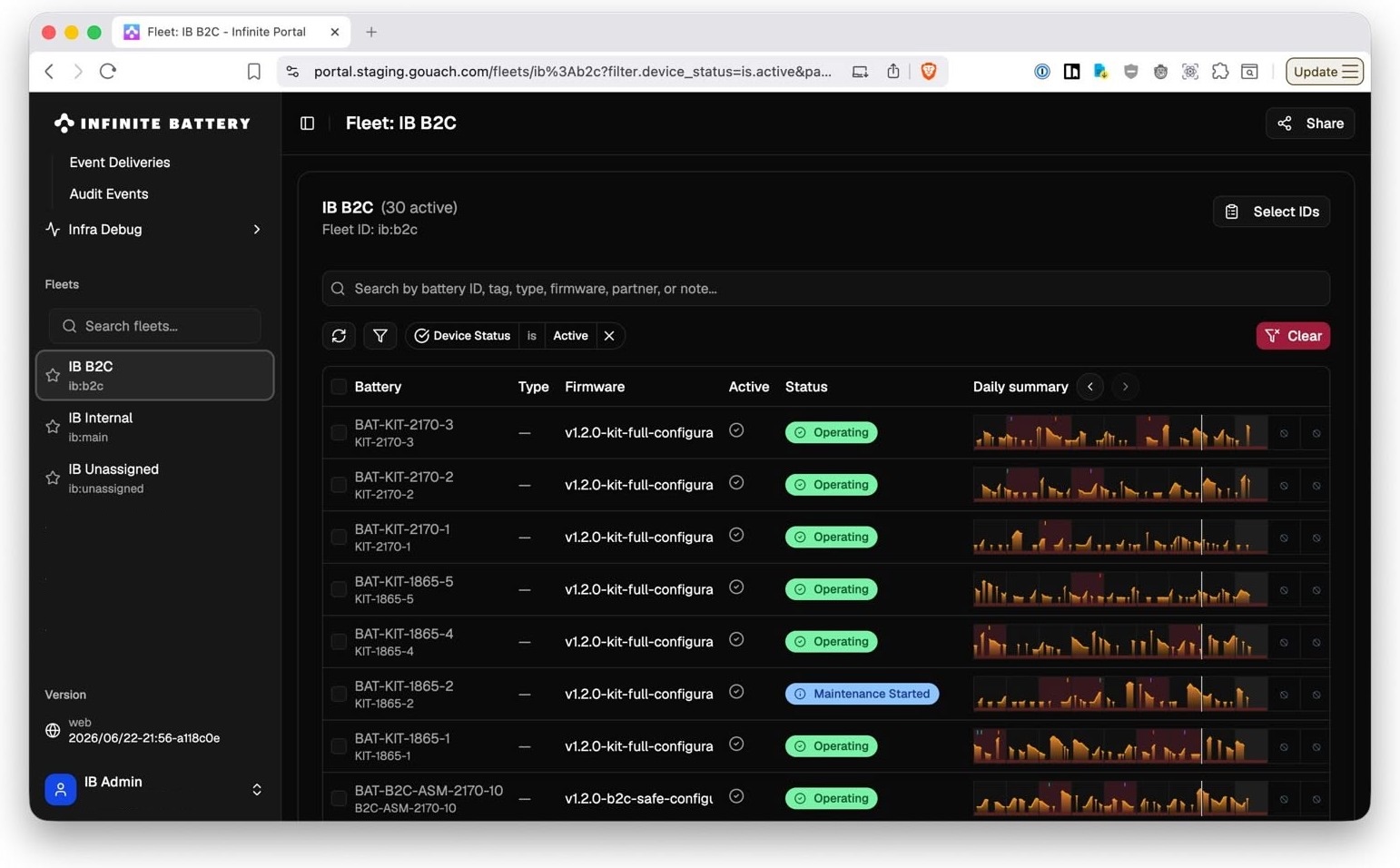
Task: Open the Select IDs button
Action: pos(1271,212)
